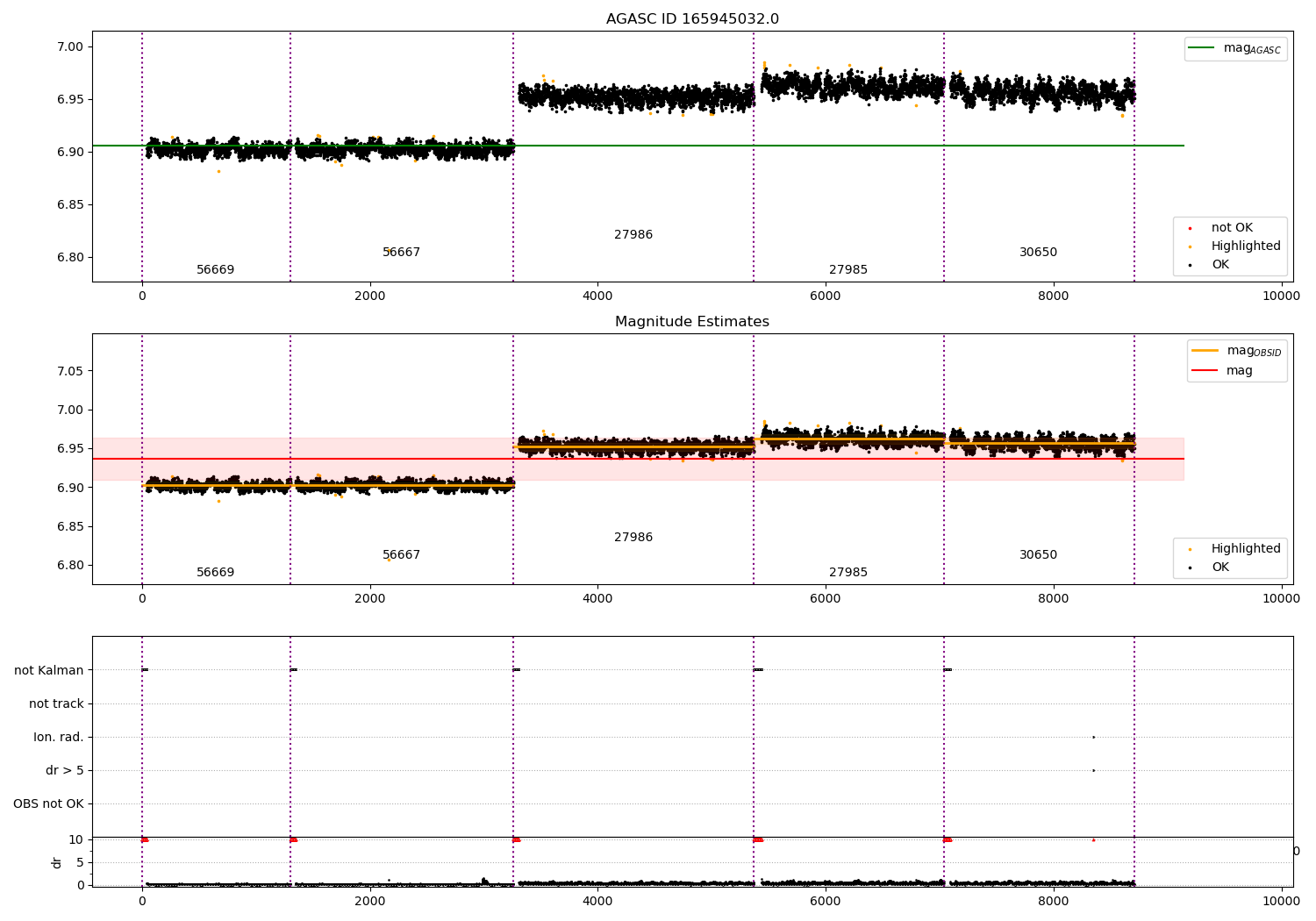Click the red mag line in Magnitude Estimates plot
Image resolution: width=1316 pixels, height=921 pixels.
point(638,459)
